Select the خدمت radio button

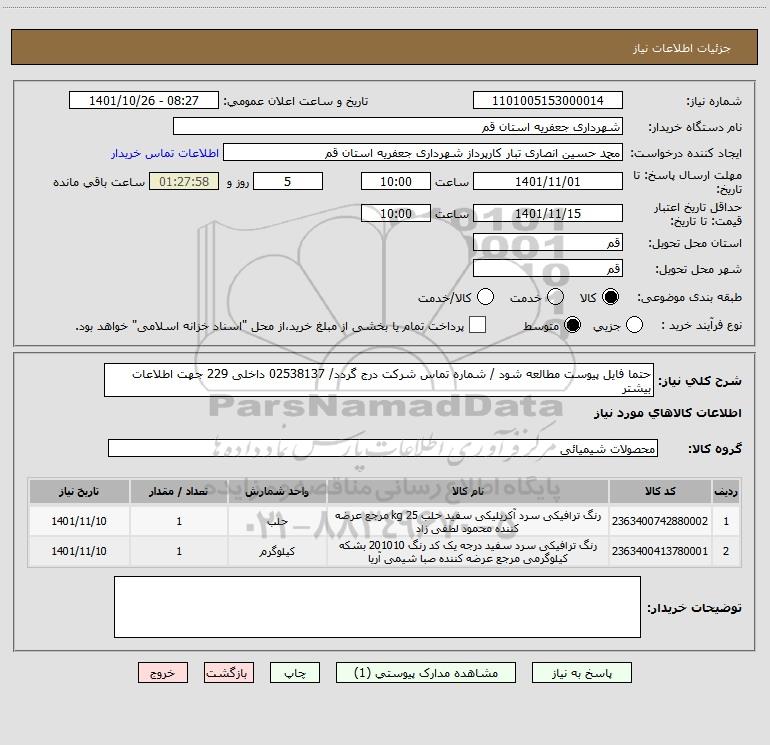555,297
